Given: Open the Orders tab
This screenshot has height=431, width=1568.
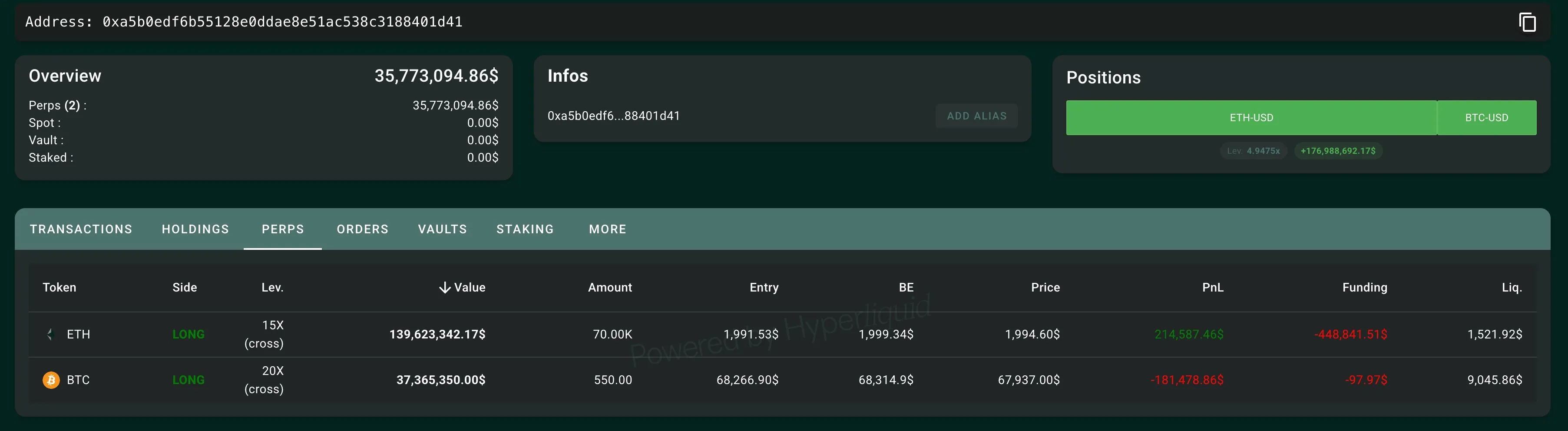Looking at the screenshot, I should coord(362,229).
